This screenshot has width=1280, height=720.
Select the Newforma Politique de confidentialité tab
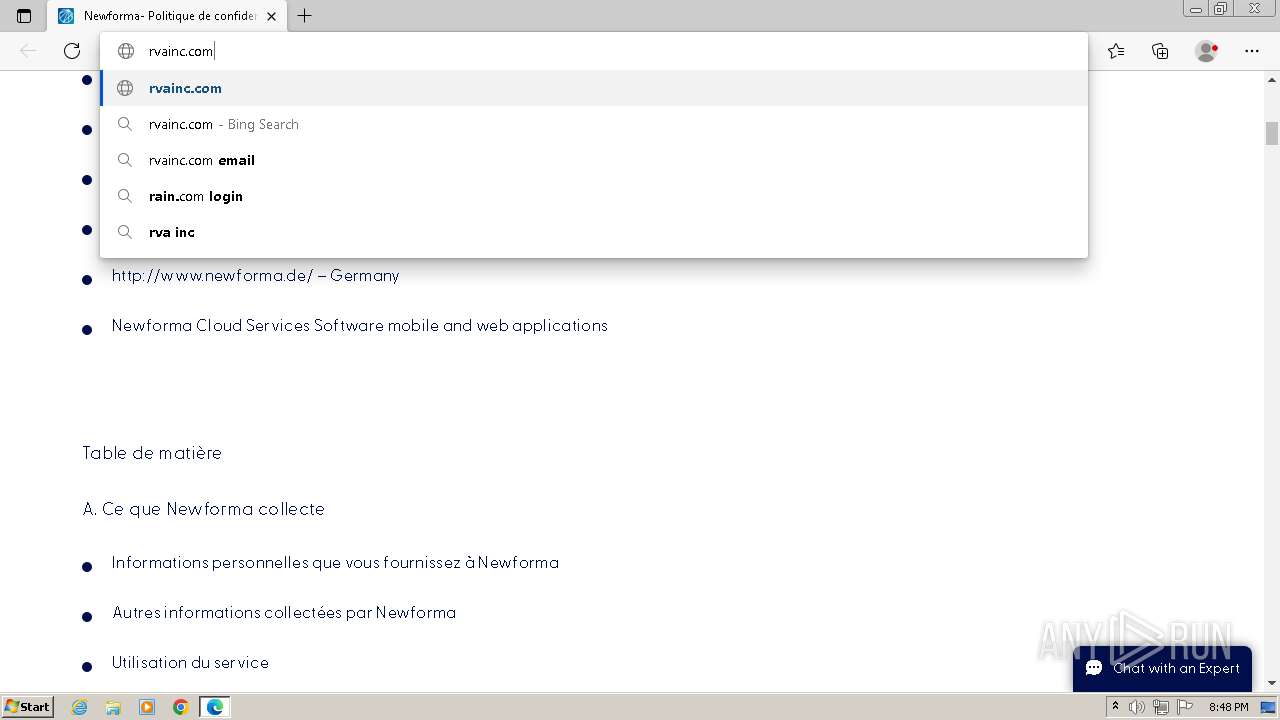166,16
